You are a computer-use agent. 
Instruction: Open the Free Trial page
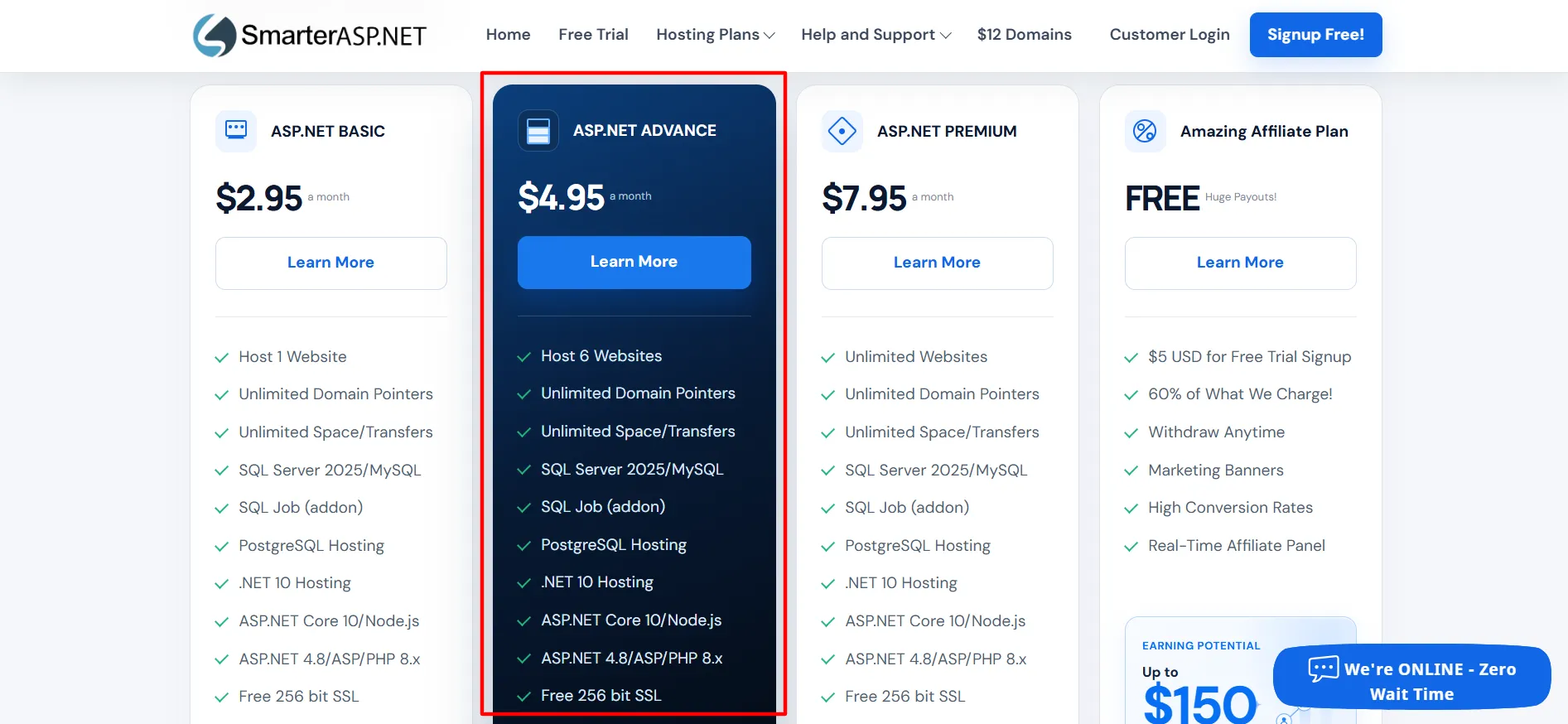coord(593,35)
